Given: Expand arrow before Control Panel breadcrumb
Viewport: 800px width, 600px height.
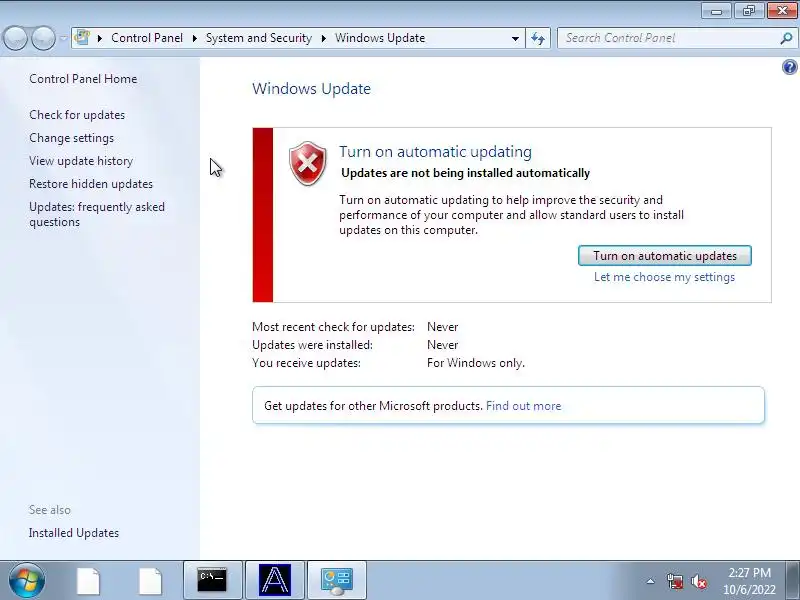Looking at the screenshot, I should tap(99, 38).
